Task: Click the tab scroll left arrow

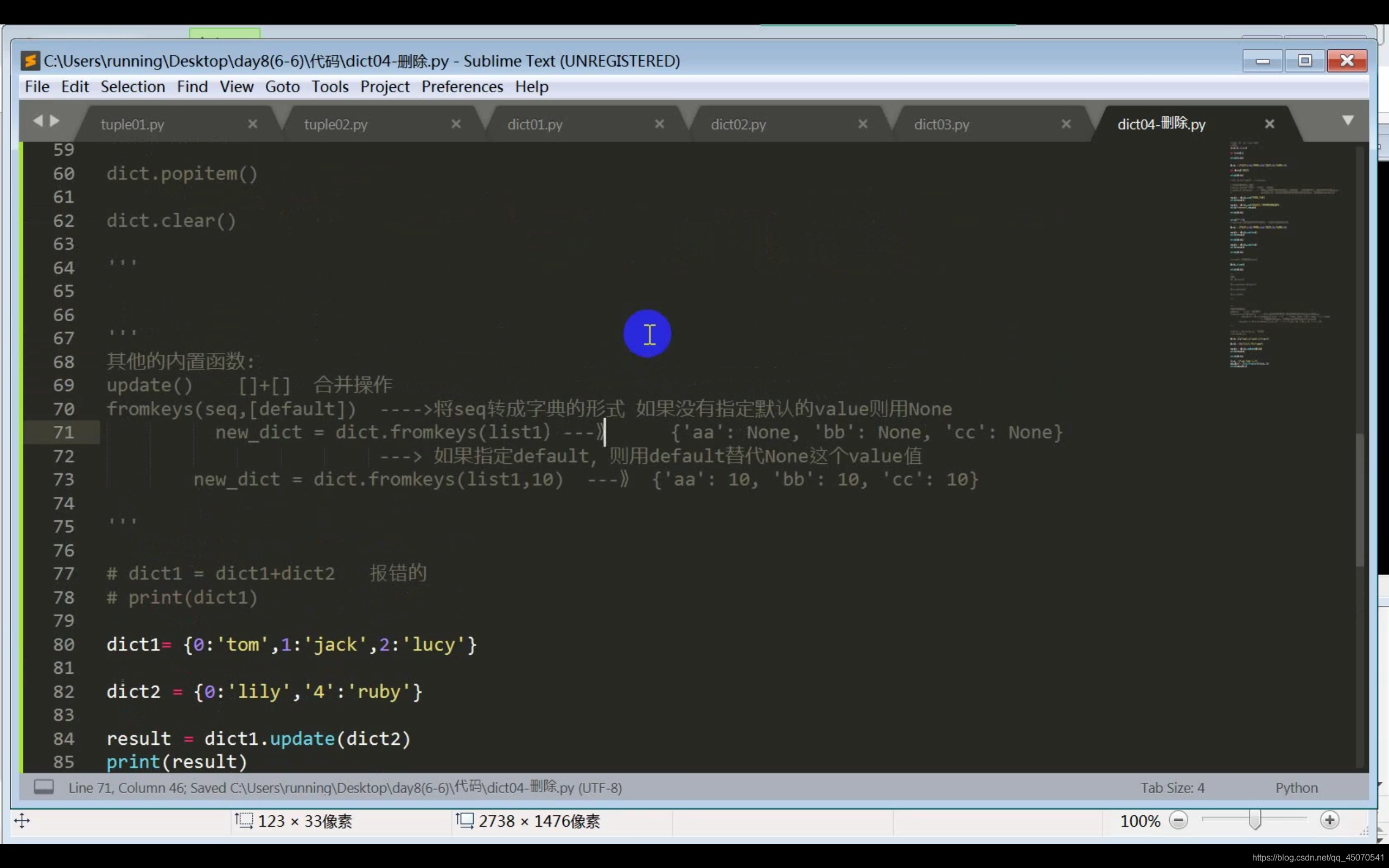Action: pyautogui.click(x=38, y=120)
